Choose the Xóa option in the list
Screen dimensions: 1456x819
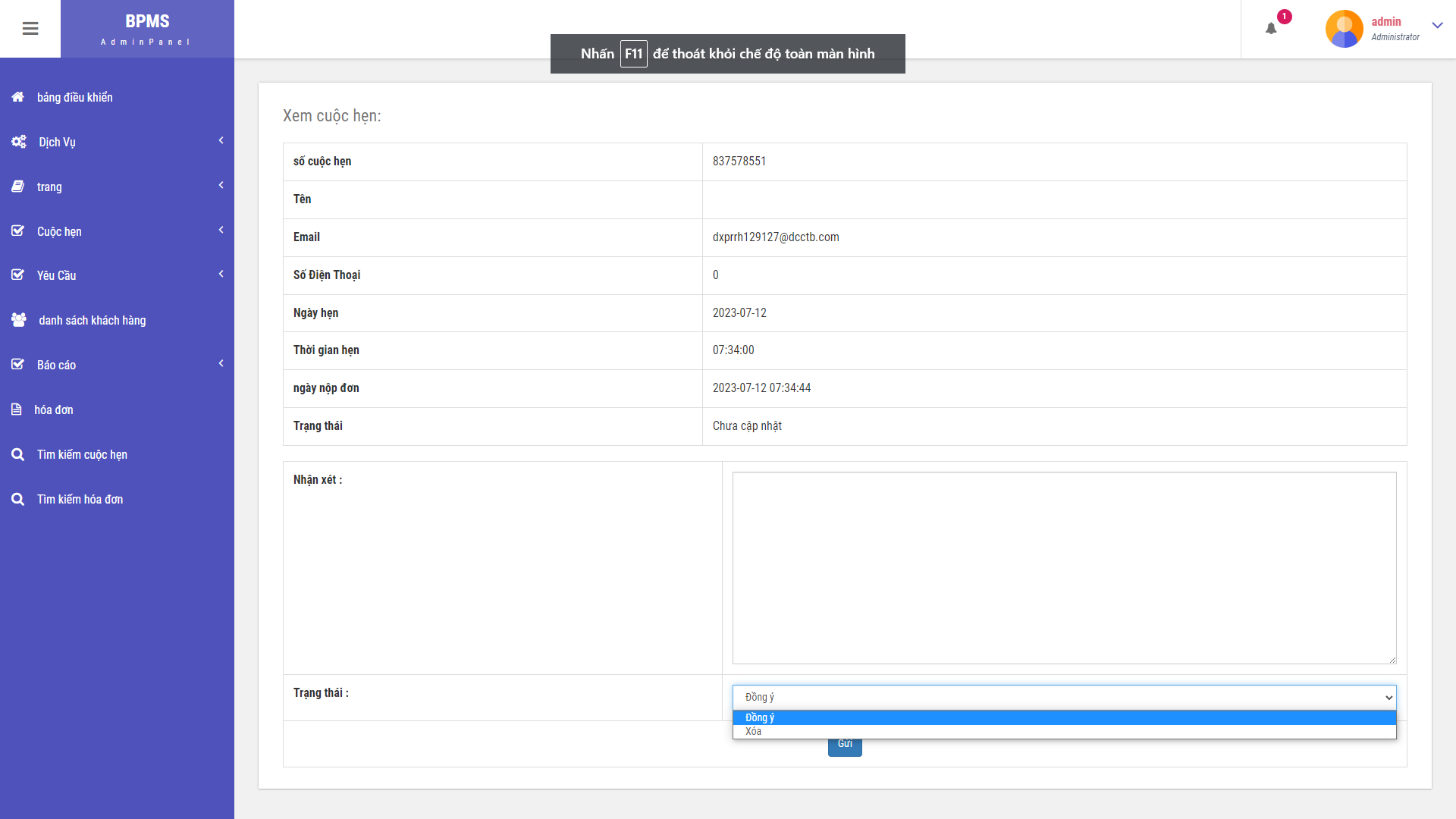click(x=1063, y=732)
